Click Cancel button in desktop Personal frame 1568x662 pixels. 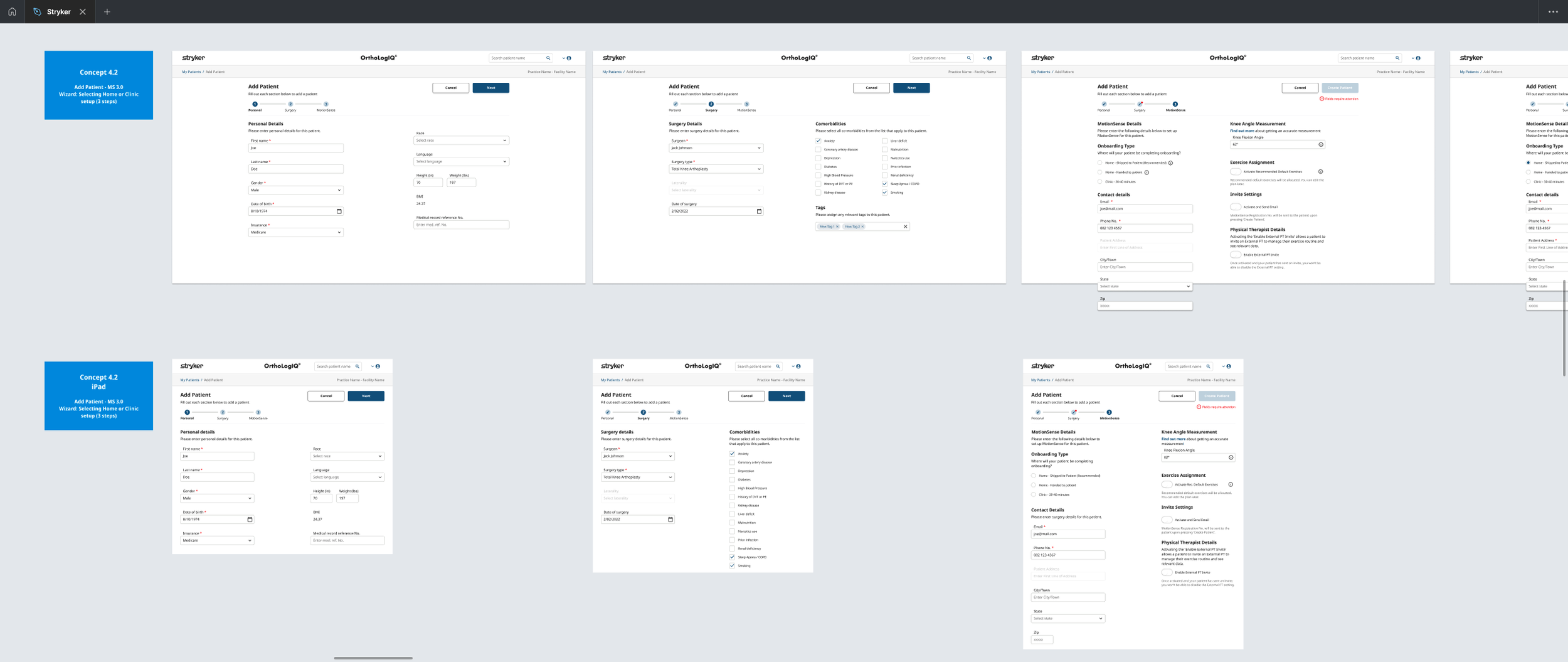451,88
